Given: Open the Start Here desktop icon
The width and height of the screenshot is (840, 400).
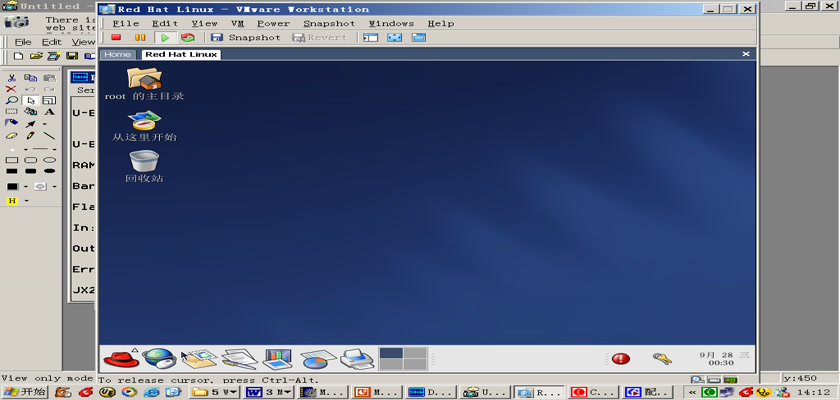Looking at the screenshot, I should (x=144, y=126).
